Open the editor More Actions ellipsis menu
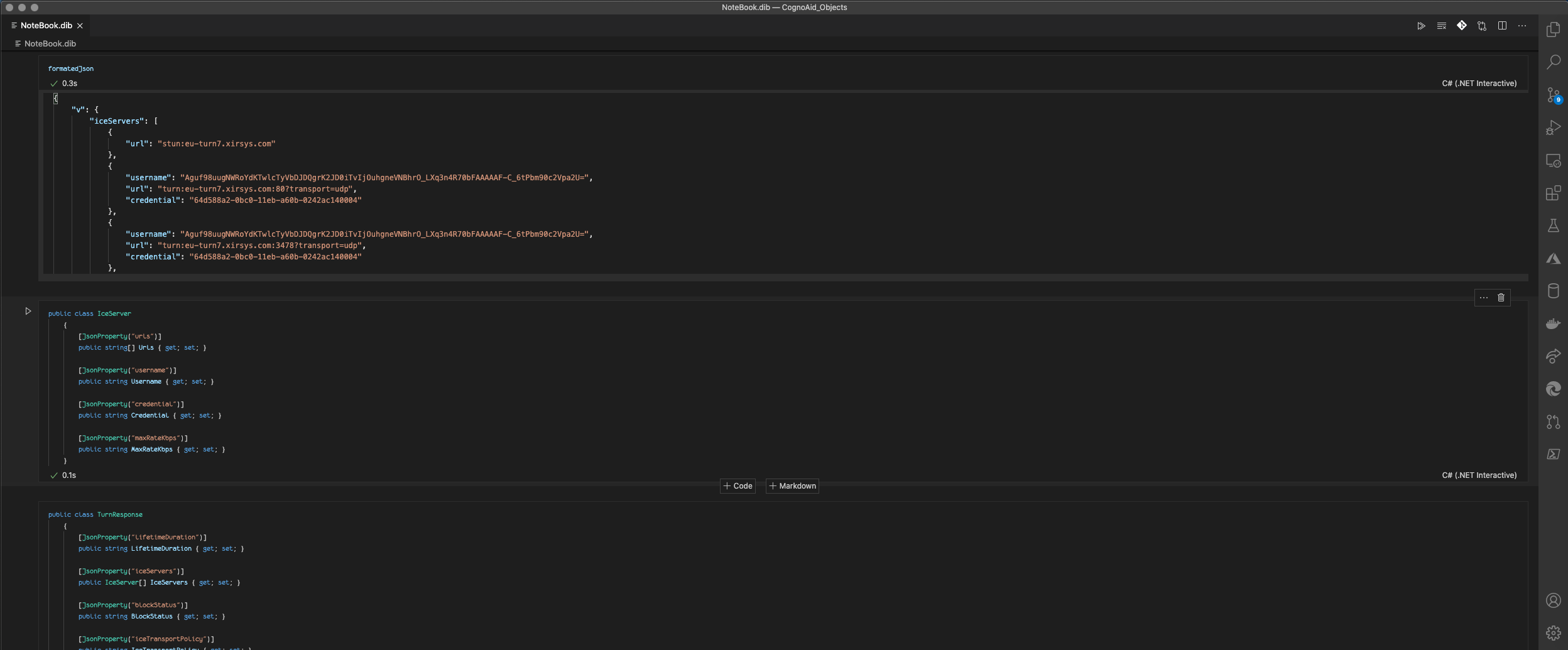The width and height of the screenshot is (1568, 650). point(1522,25)
